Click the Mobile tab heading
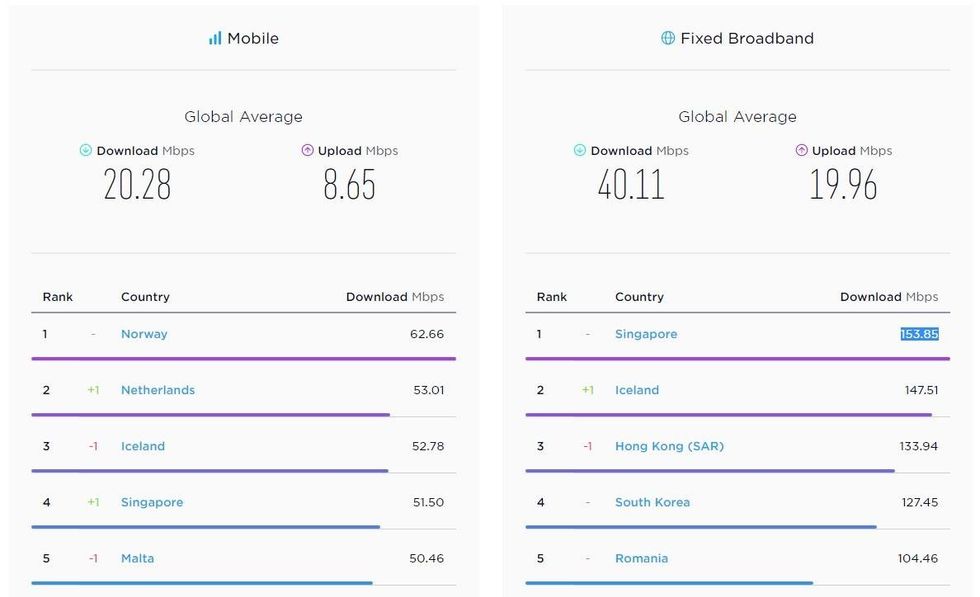Image resolution: width=980 pixels, height=597 pixels. click(253, 39)
